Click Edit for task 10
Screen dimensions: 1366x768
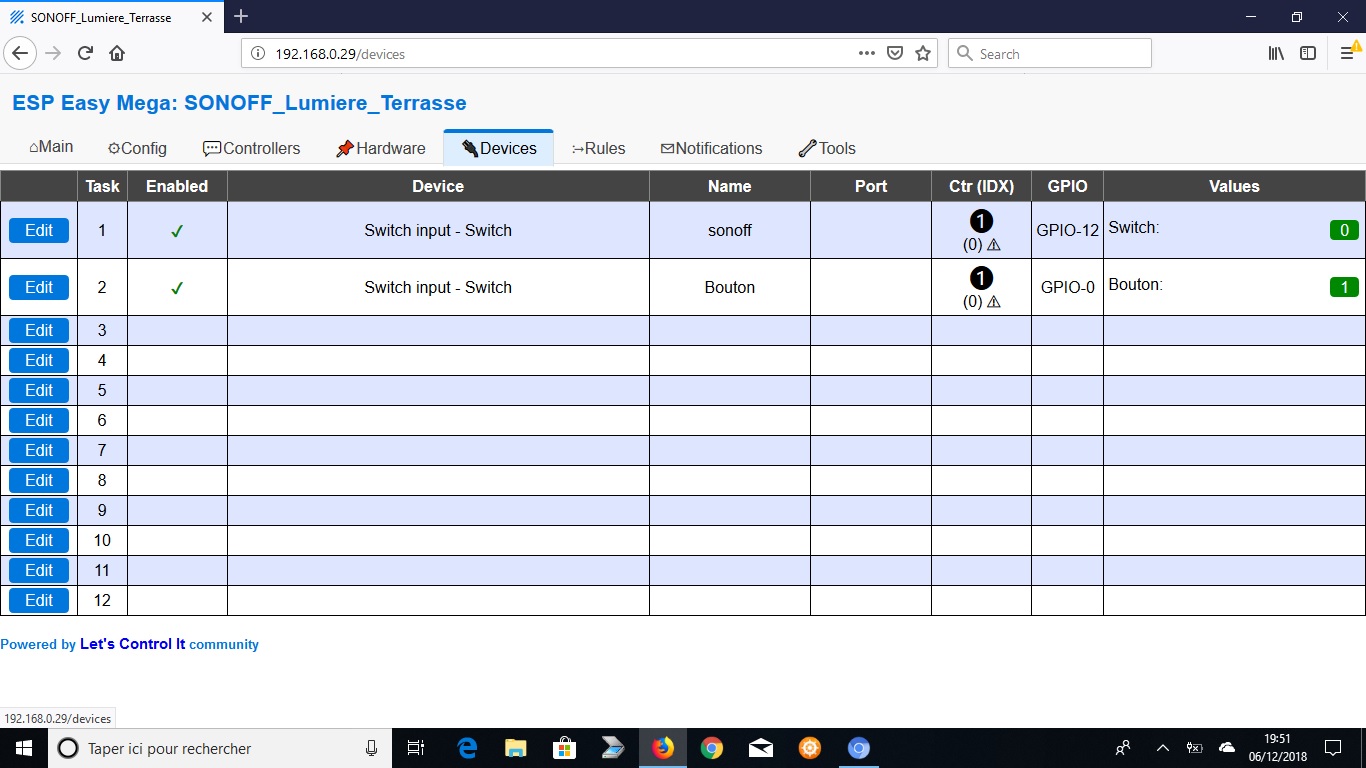pyautogui.click(x=39, y=540)
